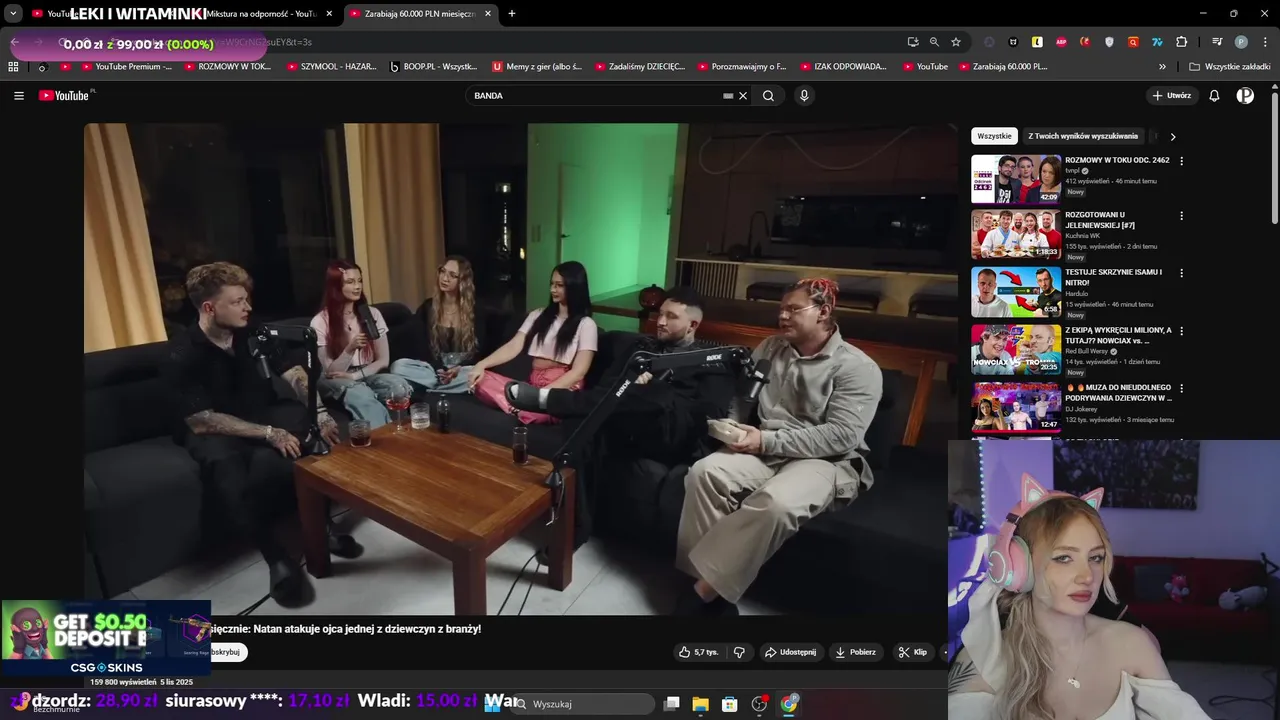Open the Zadaliśmy DZIECIĘC... bookmark
This screenshot has width=1280, height=720.
640,67
